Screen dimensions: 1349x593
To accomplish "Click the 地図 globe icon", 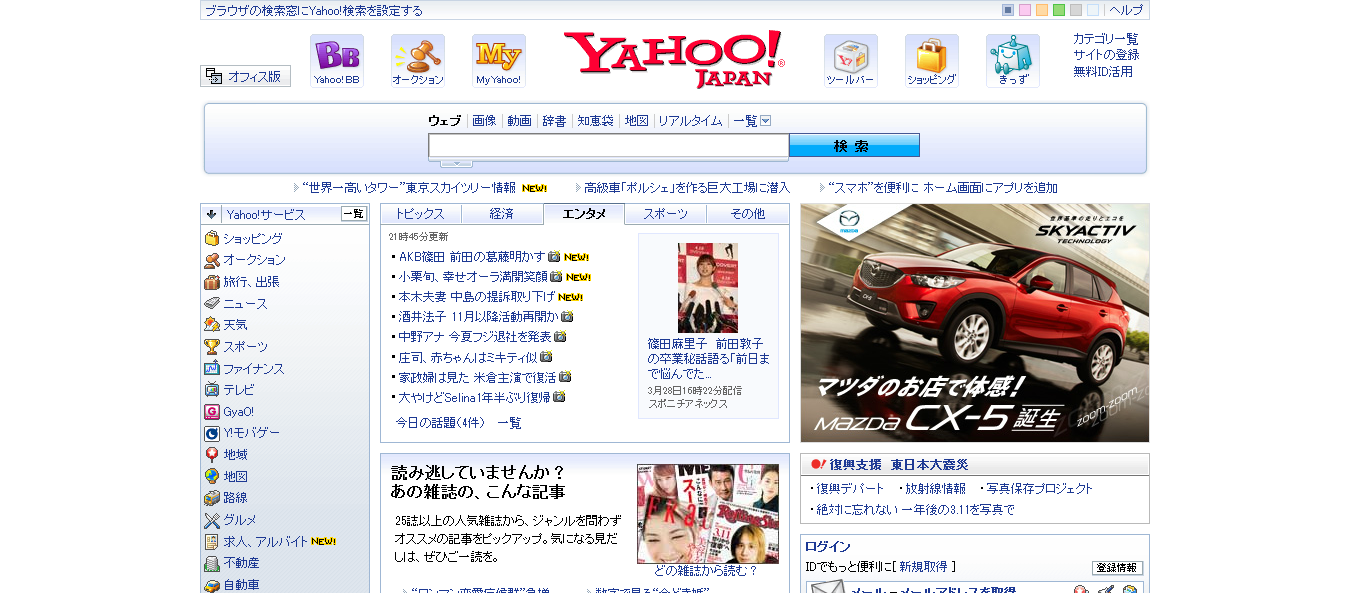I will pyautogui.click(x=212, y=477).
